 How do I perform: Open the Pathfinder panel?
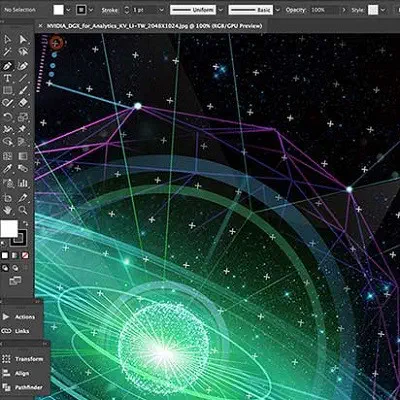(22, 387)
